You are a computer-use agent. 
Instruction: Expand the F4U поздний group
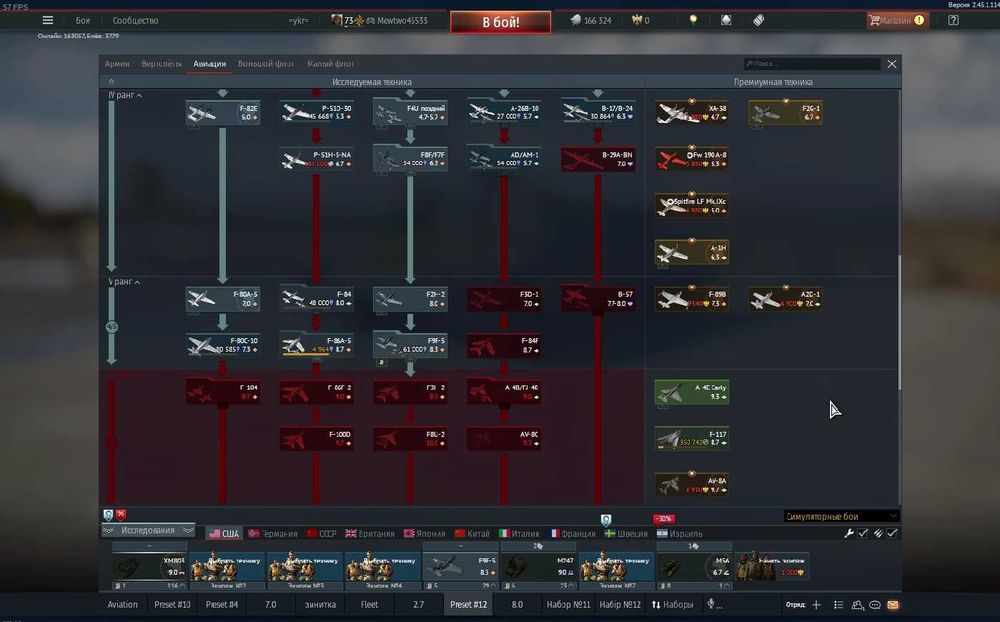coord(410,113)
